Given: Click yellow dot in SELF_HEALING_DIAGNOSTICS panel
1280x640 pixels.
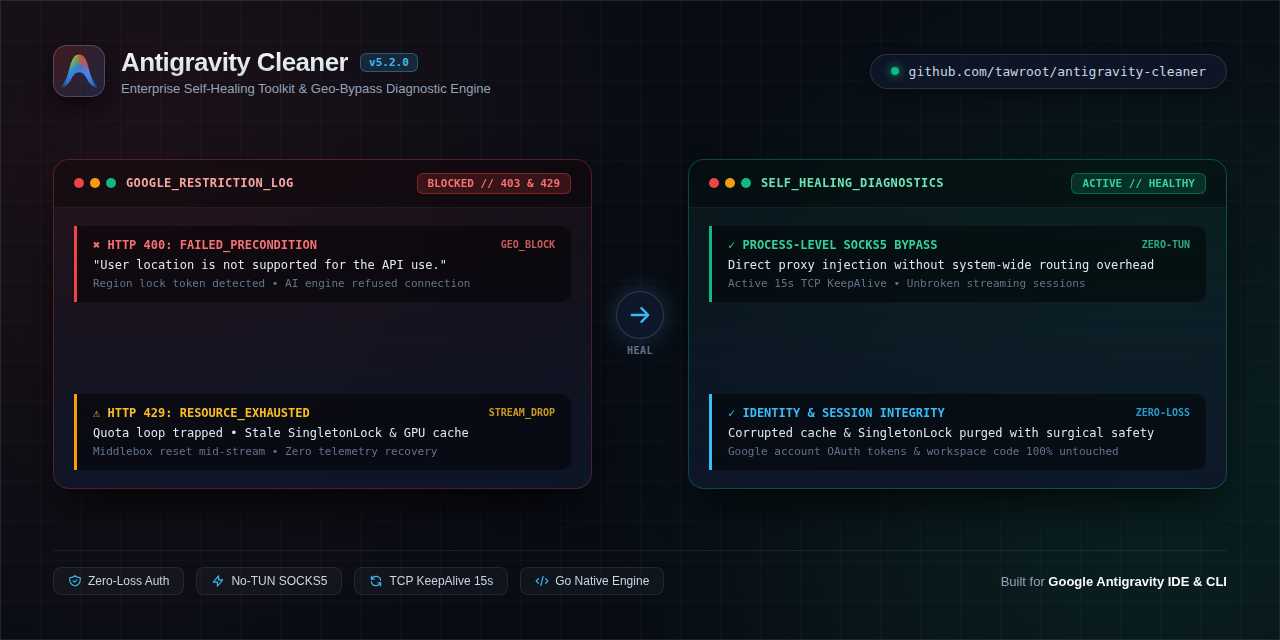Looking at the screenshot, I should (730, 183).
